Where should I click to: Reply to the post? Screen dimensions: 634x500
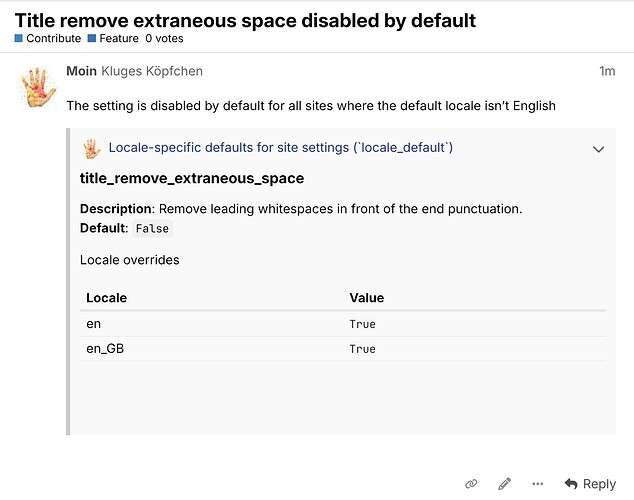coord(590,483)
